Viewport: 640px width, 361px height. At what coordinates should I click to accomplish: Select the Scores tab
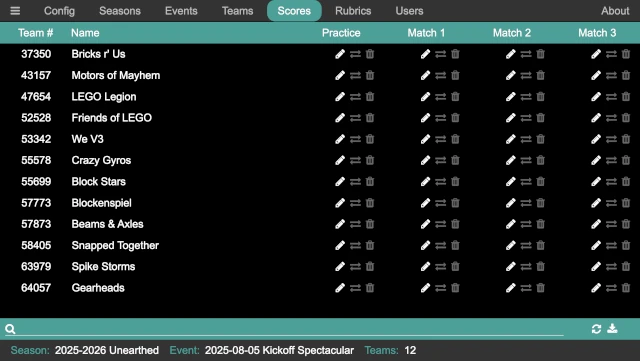[294, 11]
